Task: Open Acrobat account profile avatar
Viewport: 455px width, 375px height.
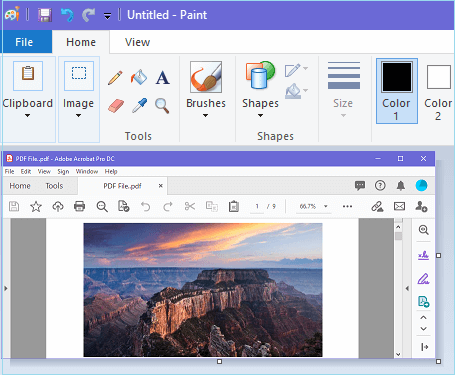Action: 422,185
